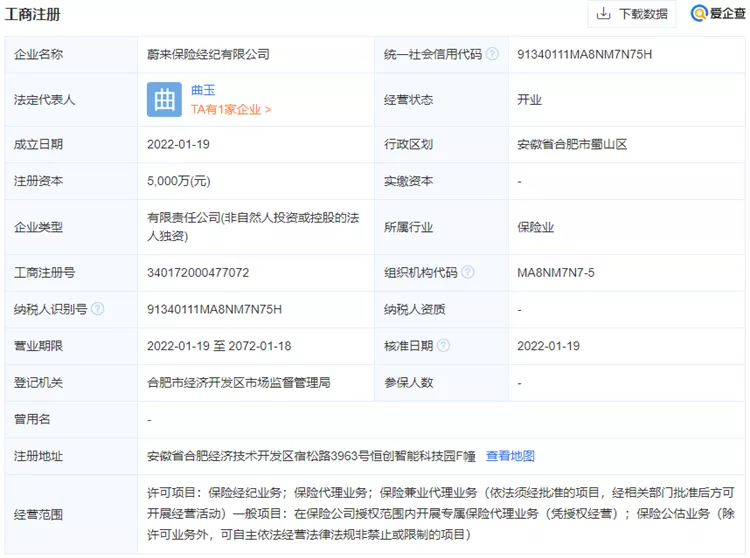Click business term 2022-01-19 至 2072-01-18
Image resolution: width=750 pixels, height=558 pixels.
coord(218,346)
